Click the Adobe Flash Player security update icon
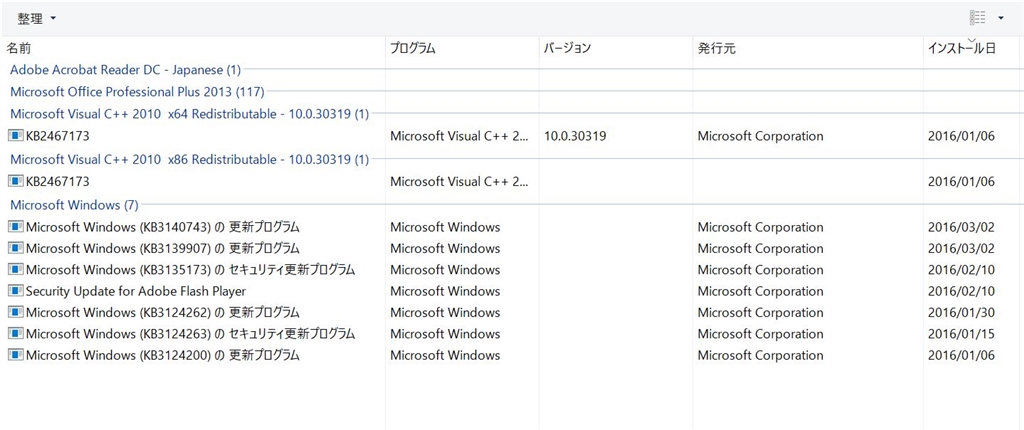1024x430 pixels. click(x=16, y=291)
